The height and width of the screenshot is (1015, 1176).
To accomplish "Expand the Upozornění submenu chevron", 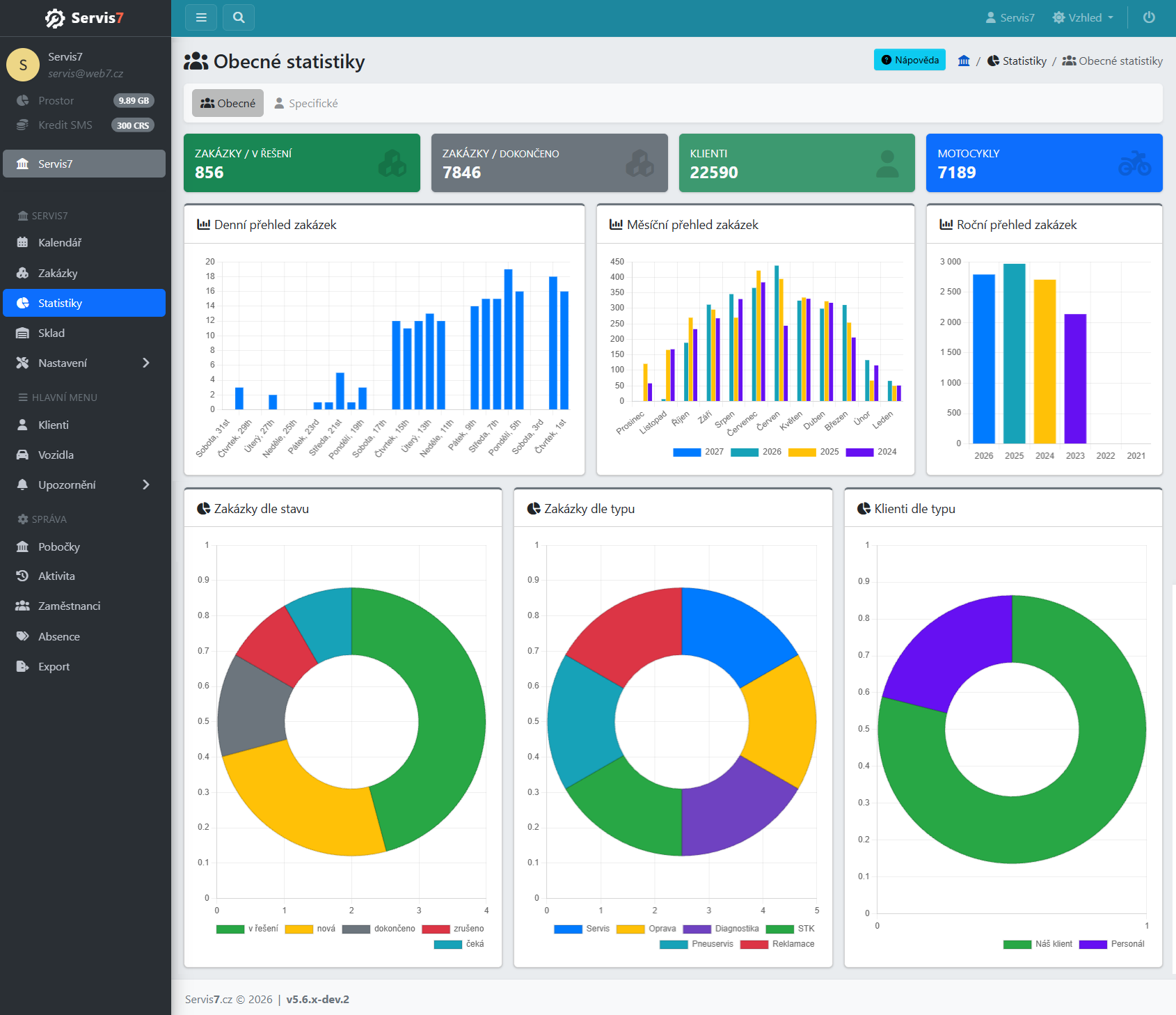I will 146,485.
